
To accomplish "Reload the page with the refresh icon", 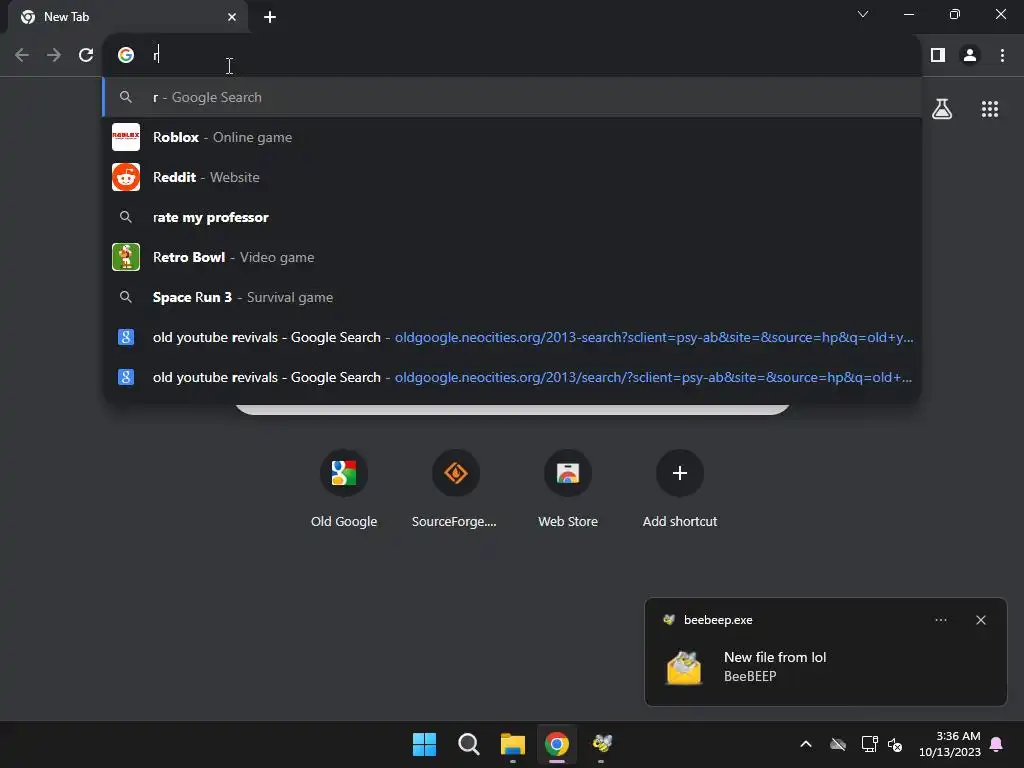I will [x=86, y=55].
